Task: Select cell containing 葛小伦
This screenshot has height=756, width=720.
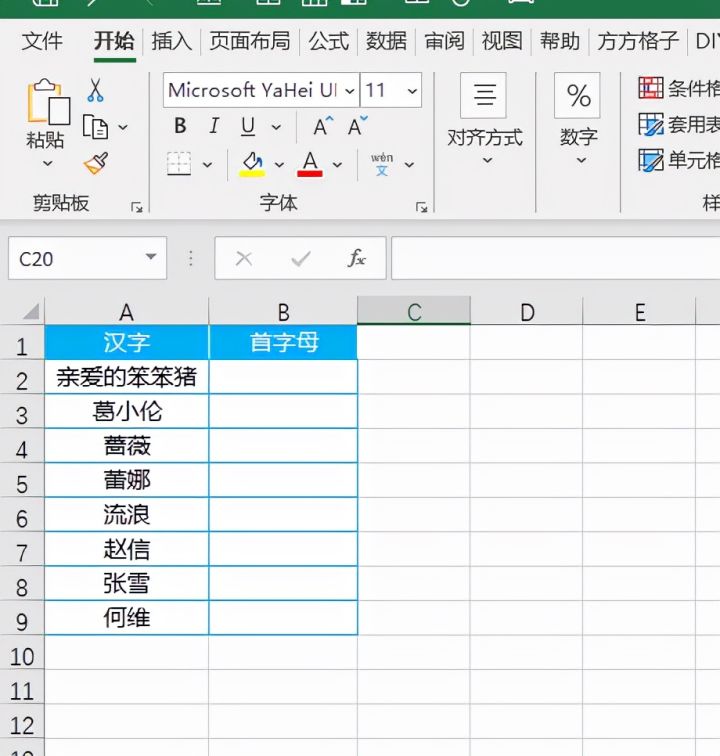Action: click(x=126, y=411)
